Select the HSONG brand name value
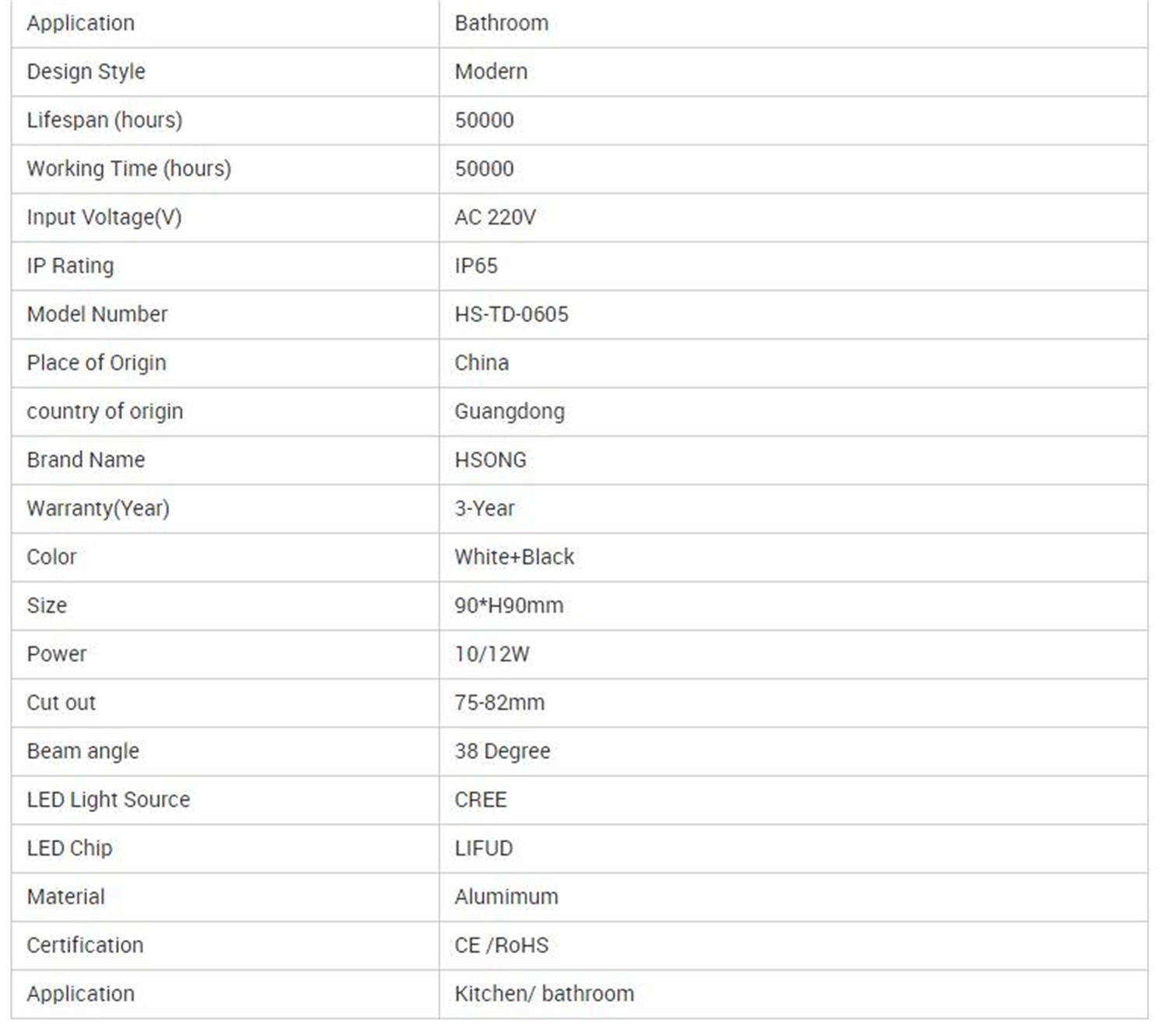 pyautogui.click(x=490, y=460)
